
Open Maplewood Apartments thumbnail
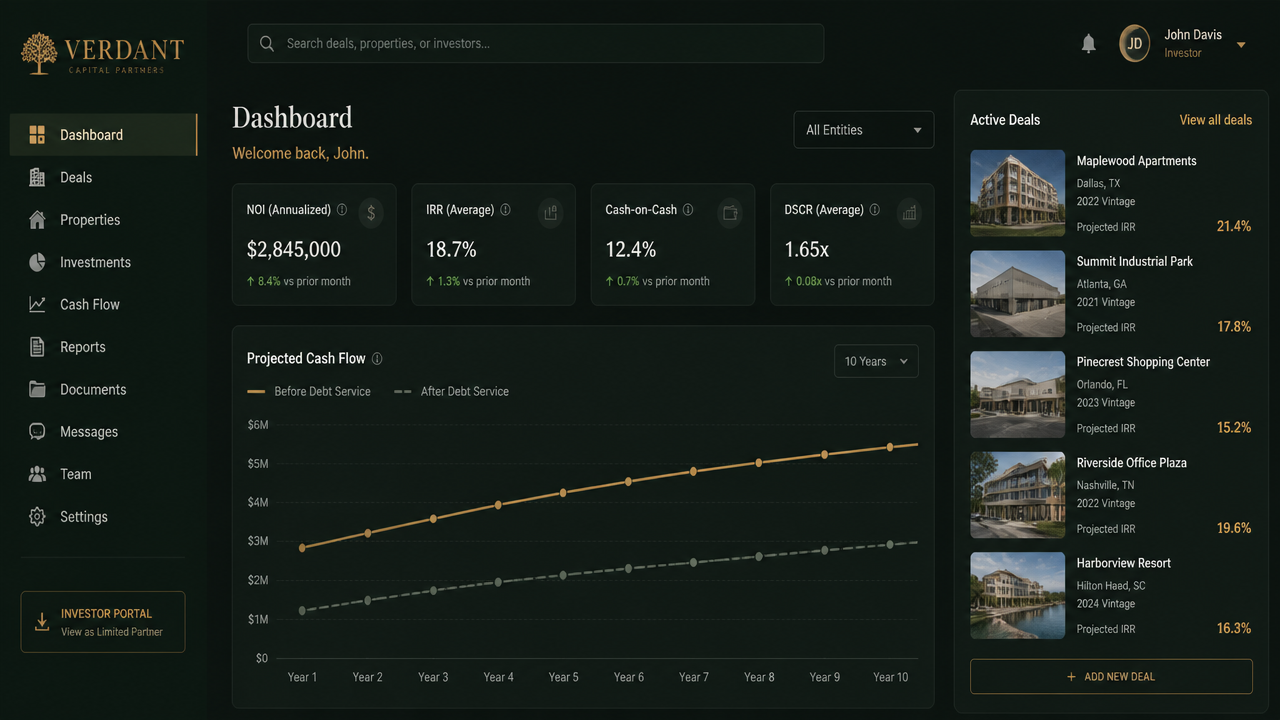(x=1017, y=193)
